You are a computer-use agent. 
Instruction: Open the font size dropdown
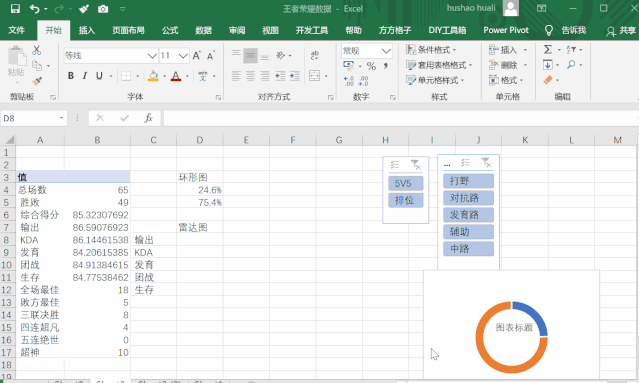point(183,55)
